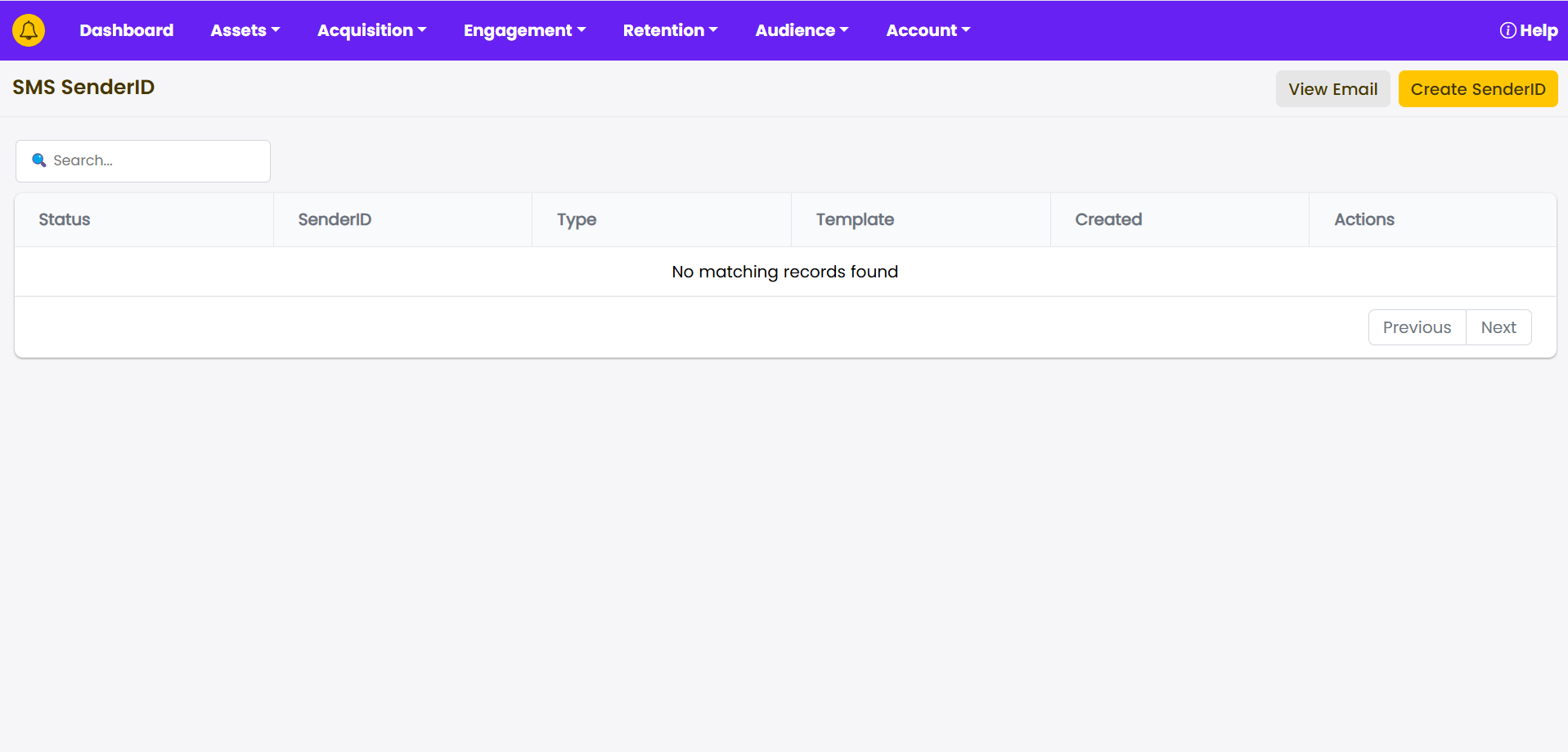Click the Template column header

coord(855,219)
